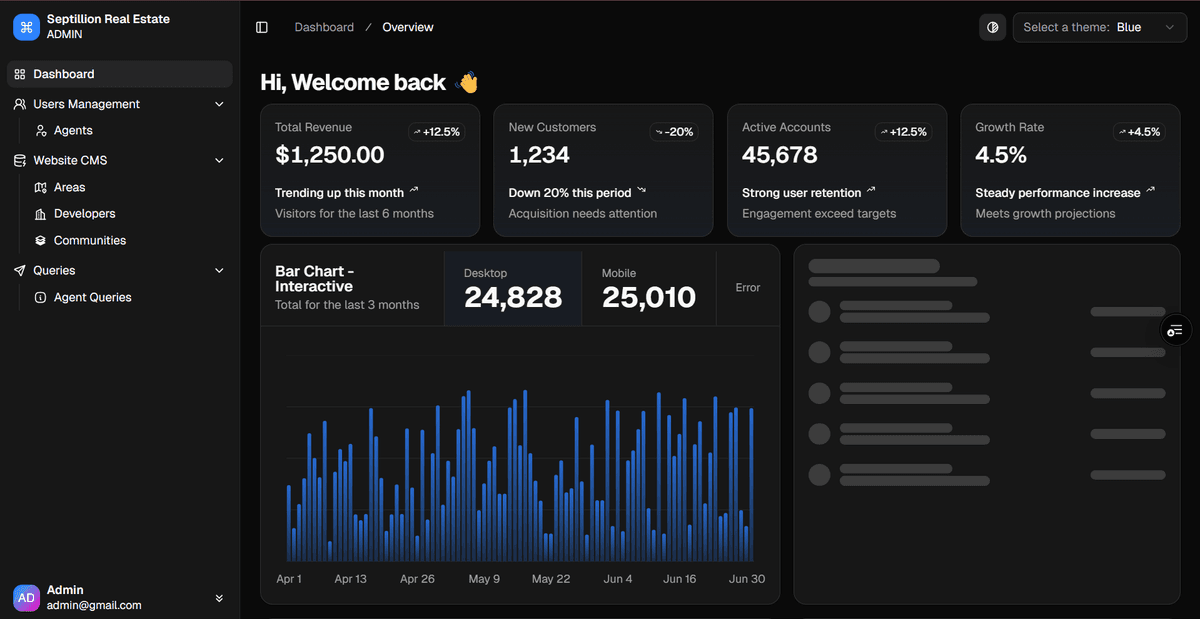The width and height of the screenshot is (1200, 619).
Task: Select the Error tab on the chart
Action: tap(747, 287)
